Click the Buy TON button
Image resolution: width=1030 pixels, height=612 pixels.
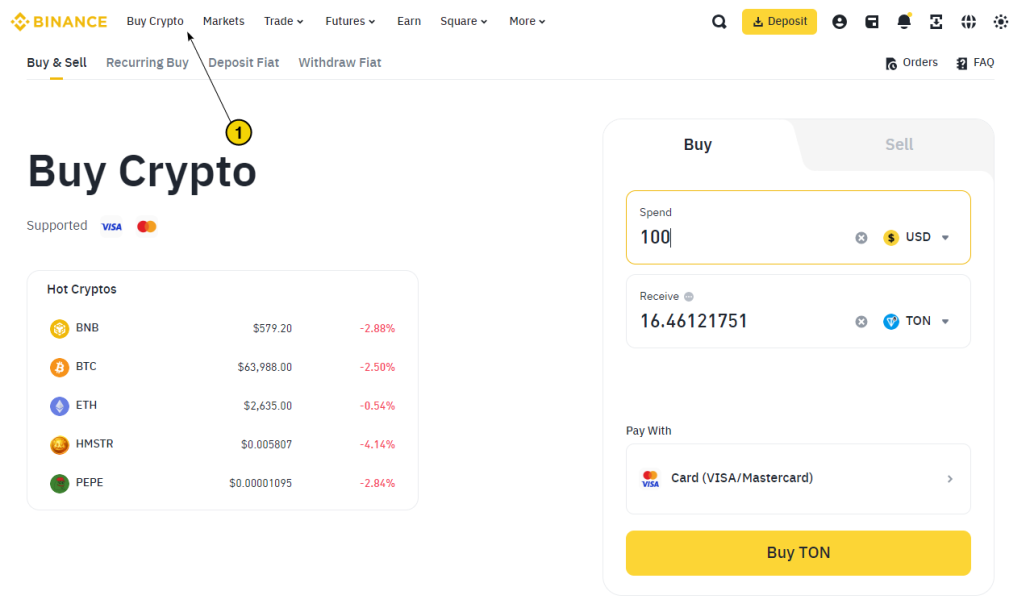click(x=797, y=552)
